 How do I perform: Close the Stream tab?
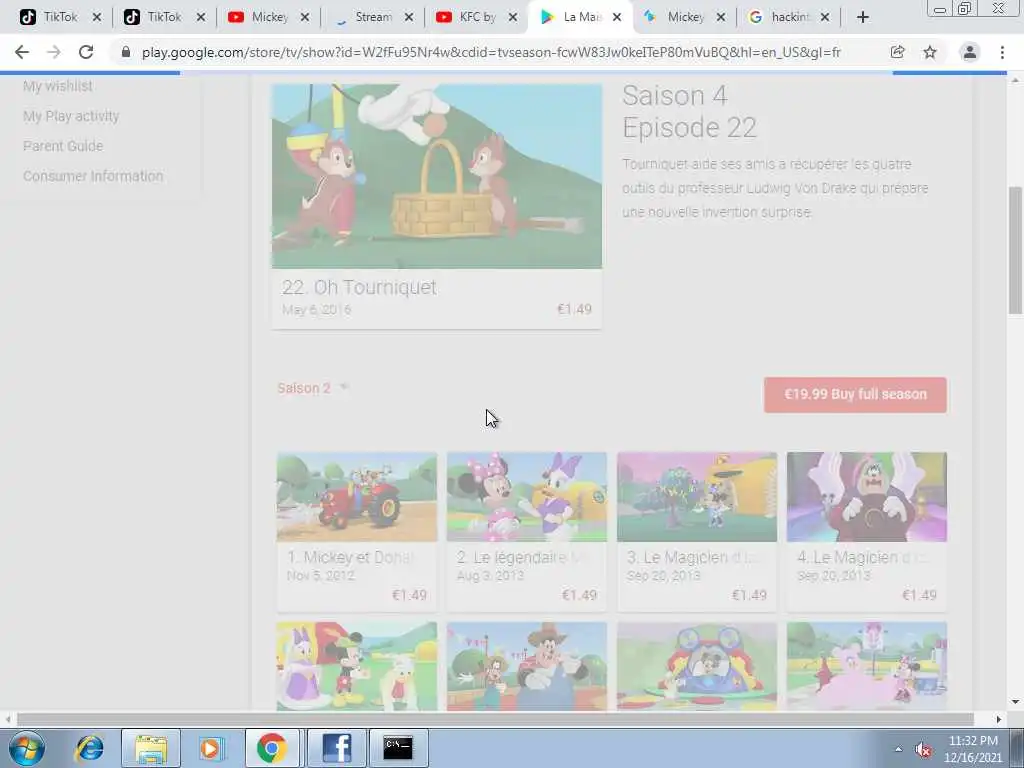pyautogui.click(x=409, y=17)
